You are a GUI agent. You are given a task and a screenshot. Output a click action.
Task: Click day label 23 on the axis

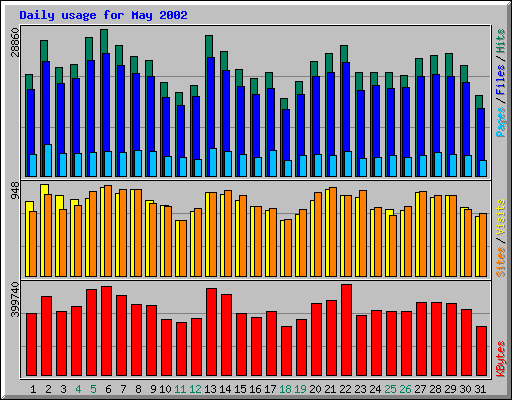(360, 389)
